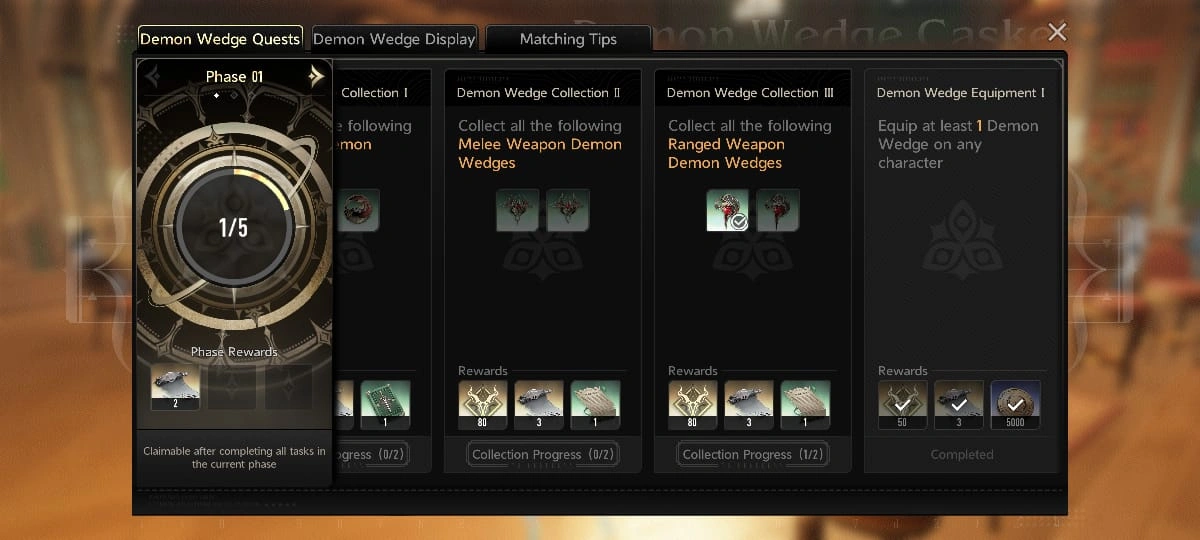
Task: Click Equipment I claimed coin reward 5000
Action: pos(1015,405)
